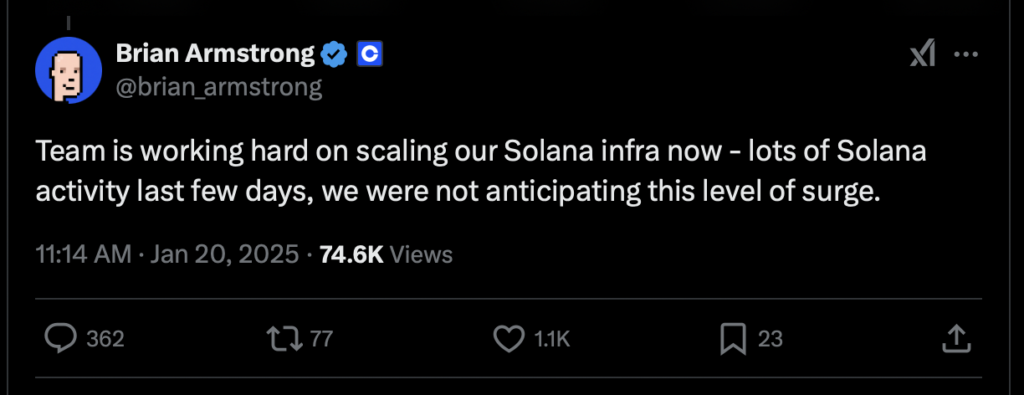Open the 11:14 AM timestamp link
1024x395 pixels.
pyautogui.click(x=84, y=255)
